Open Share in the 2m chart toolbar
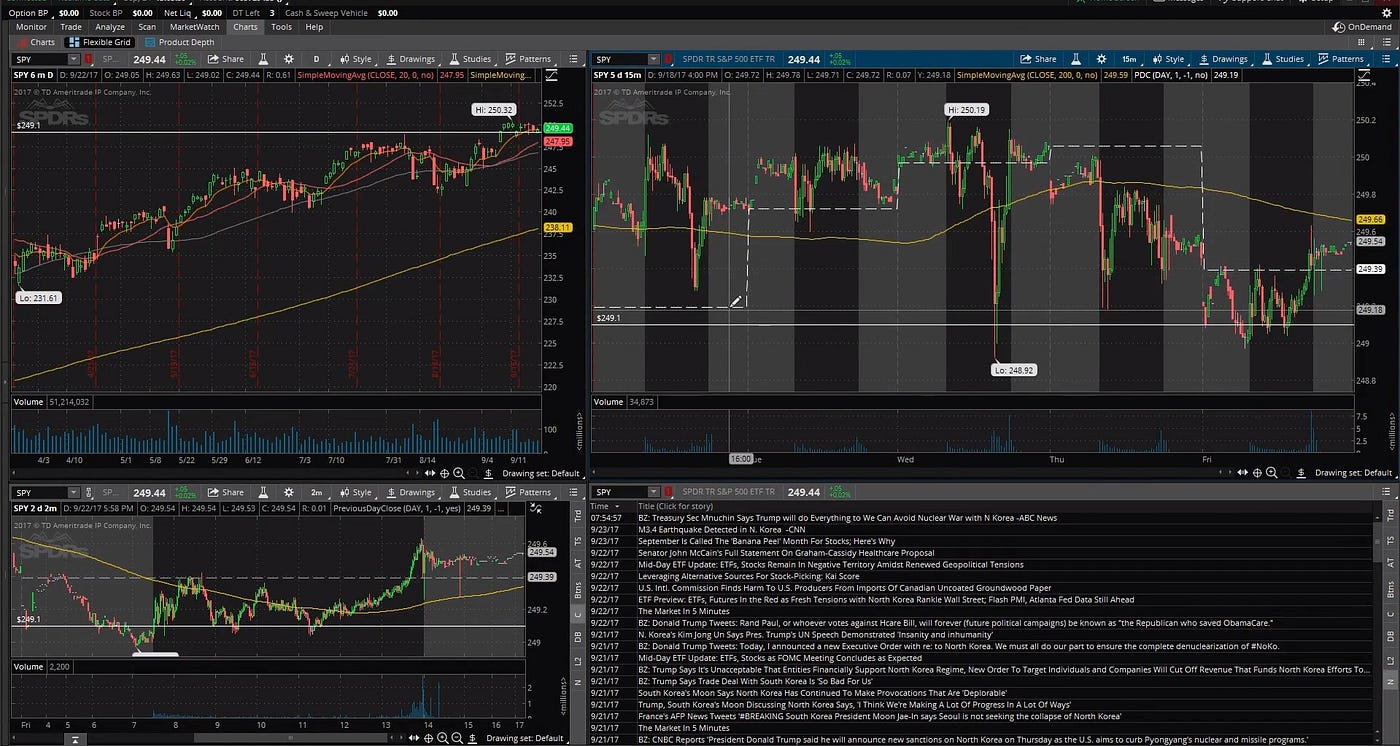Viewport: 1400px width, 746px height. tap(226, 492)
